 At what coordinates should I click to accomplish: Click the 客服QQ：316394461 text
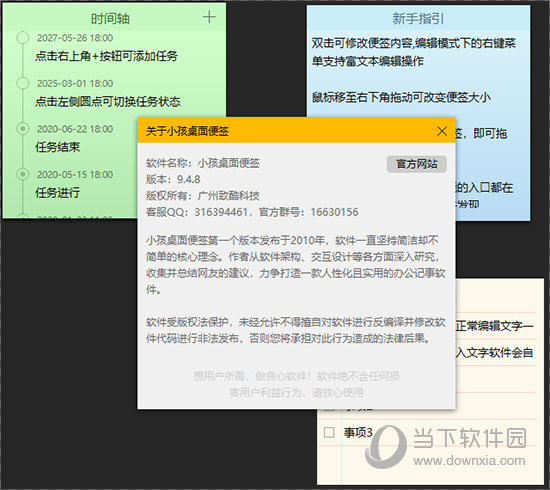point(196,212)
